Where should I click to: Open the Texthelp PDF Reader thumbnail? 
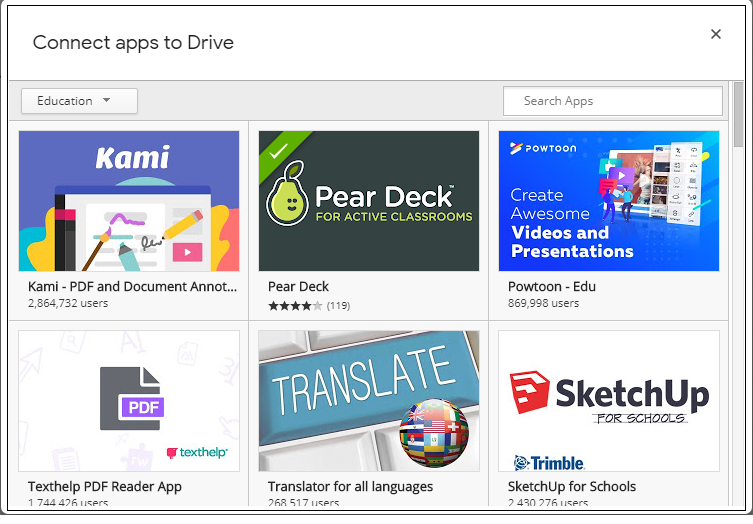[x=129, y=401]
